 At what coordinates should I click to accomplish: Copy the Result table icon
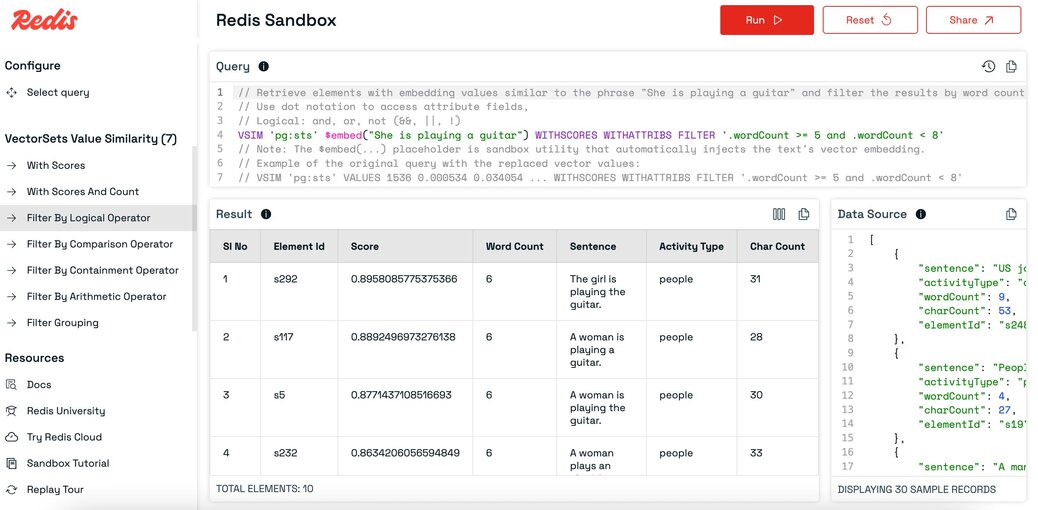point(804,214)
